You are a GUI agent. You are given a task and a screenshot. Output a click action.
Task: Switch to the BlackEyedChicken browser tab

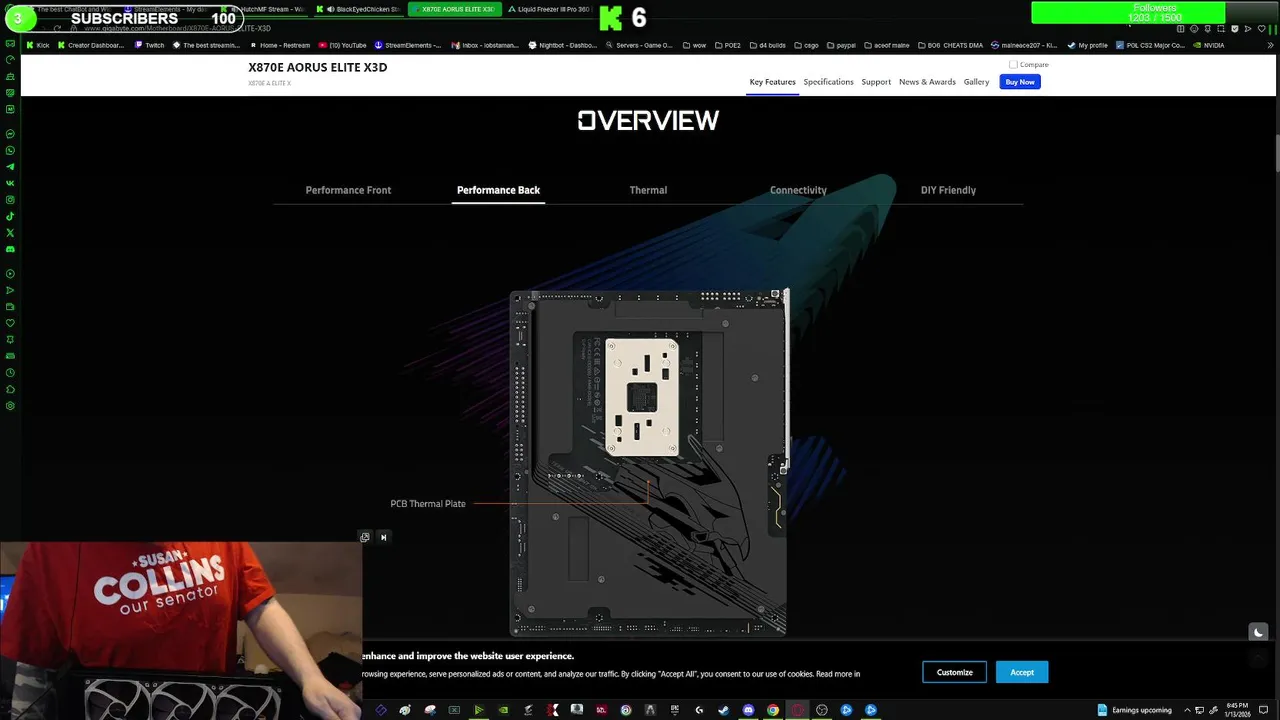pyautogui.click(x=361, y=9)
